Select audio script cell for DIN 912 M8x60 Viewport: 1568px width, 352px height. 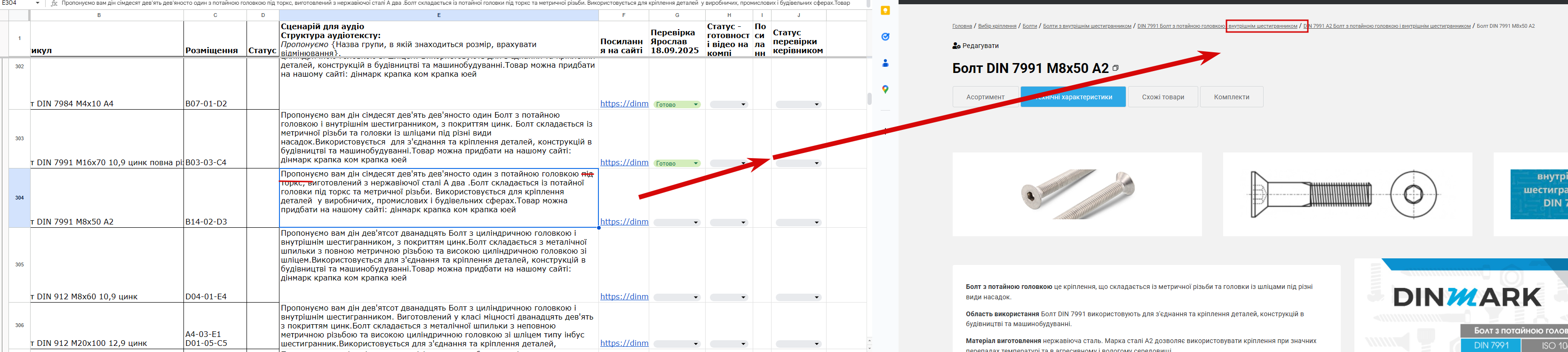pos(438,265)
